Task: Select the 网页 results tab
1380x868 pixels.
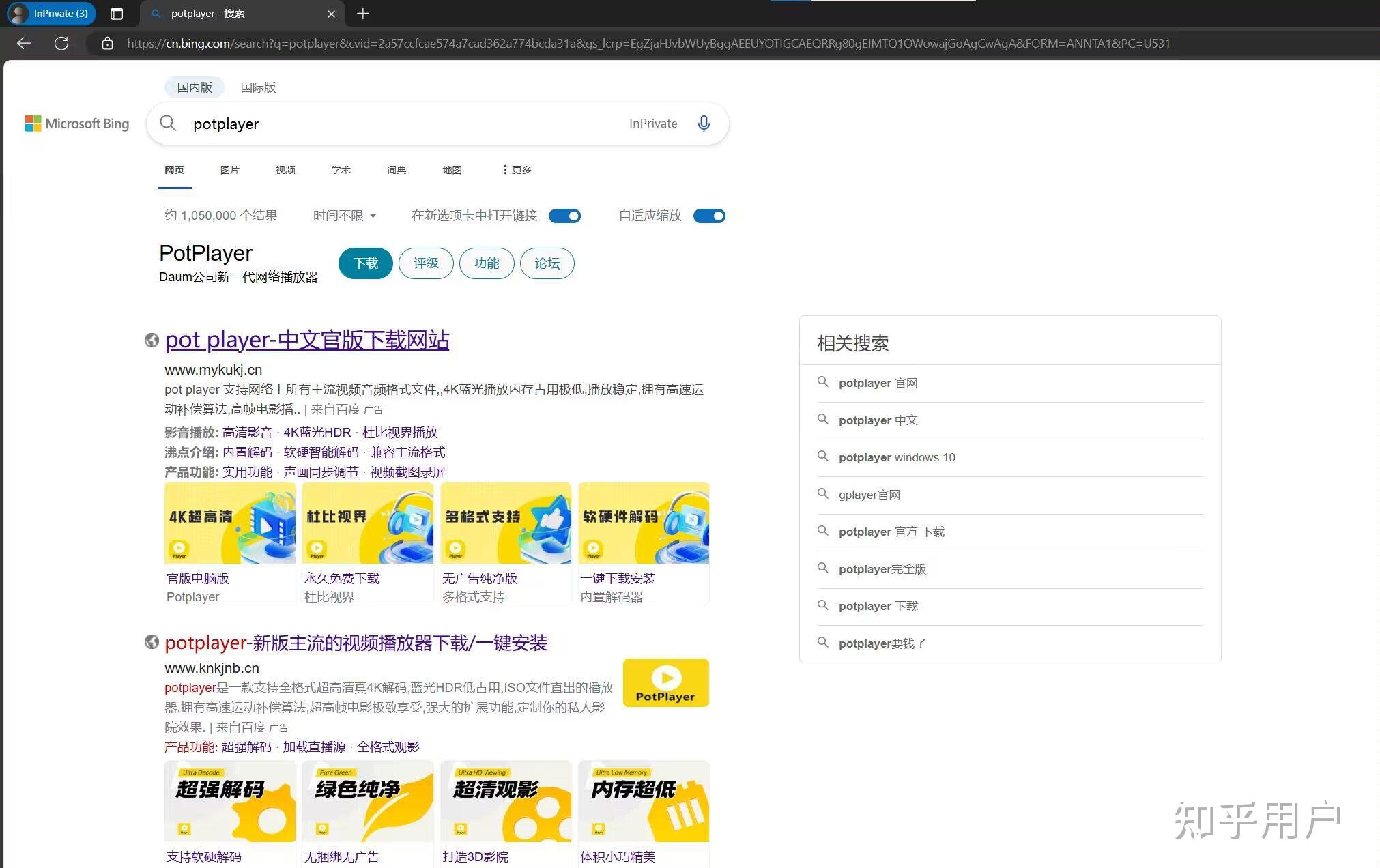Action: pos(174,170)
